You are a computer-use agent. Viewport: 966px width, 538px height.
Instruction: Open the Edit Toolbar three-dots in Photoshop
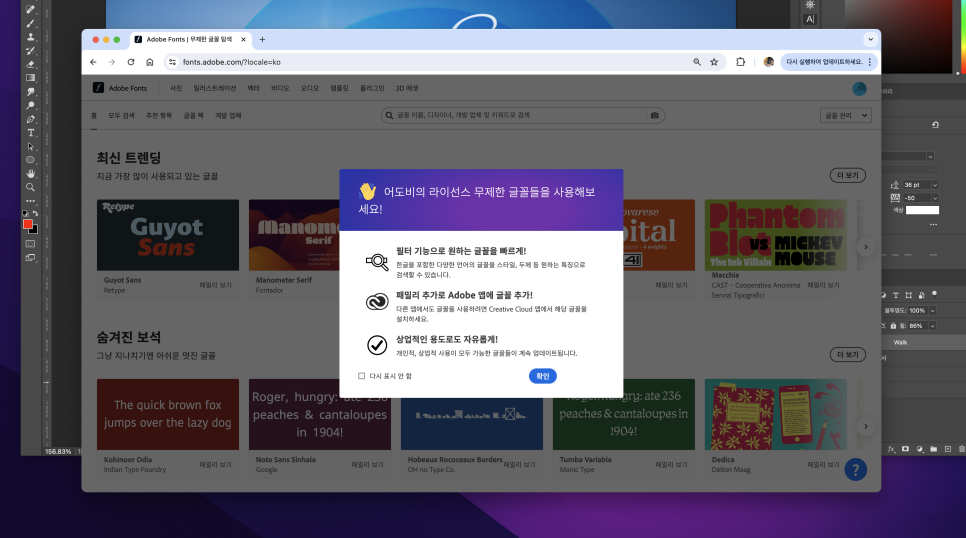coord(30,201)
